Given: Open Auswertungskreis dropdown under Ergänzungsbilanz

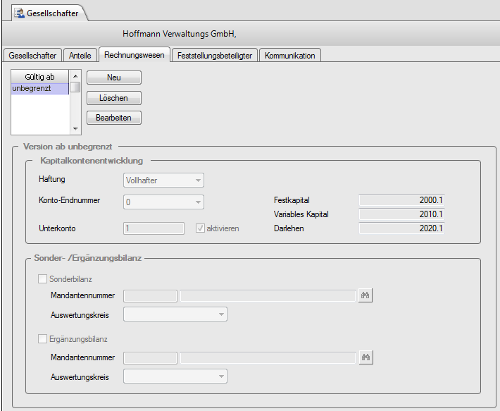Looking at the screenshot, I should (175, 376).
